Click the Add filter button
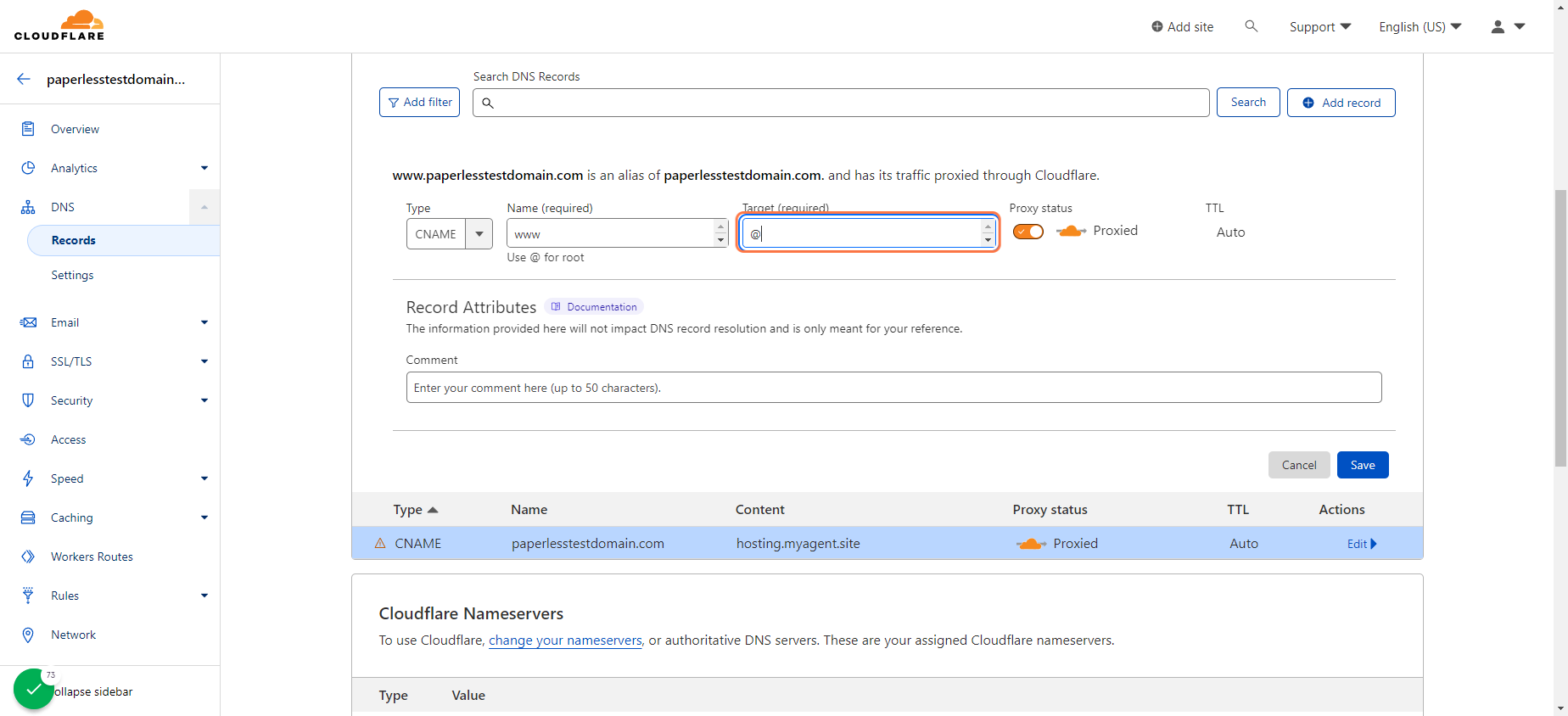 coord(419,103)
